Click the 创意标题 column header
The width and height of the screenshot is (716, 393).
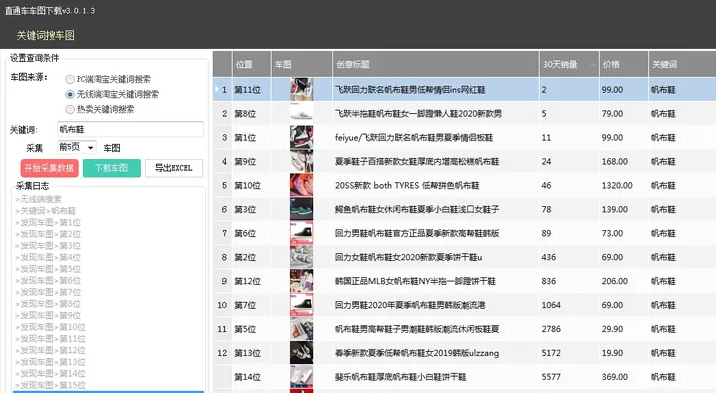coord(436,64)
